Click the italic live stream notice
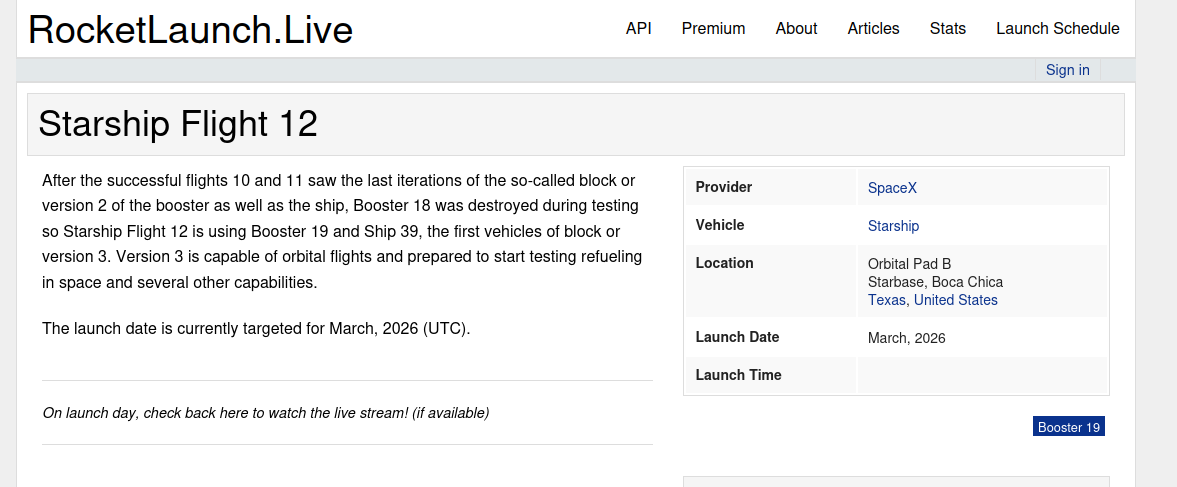This screenshot has width=1177, height=487. (x=266, y=412)
